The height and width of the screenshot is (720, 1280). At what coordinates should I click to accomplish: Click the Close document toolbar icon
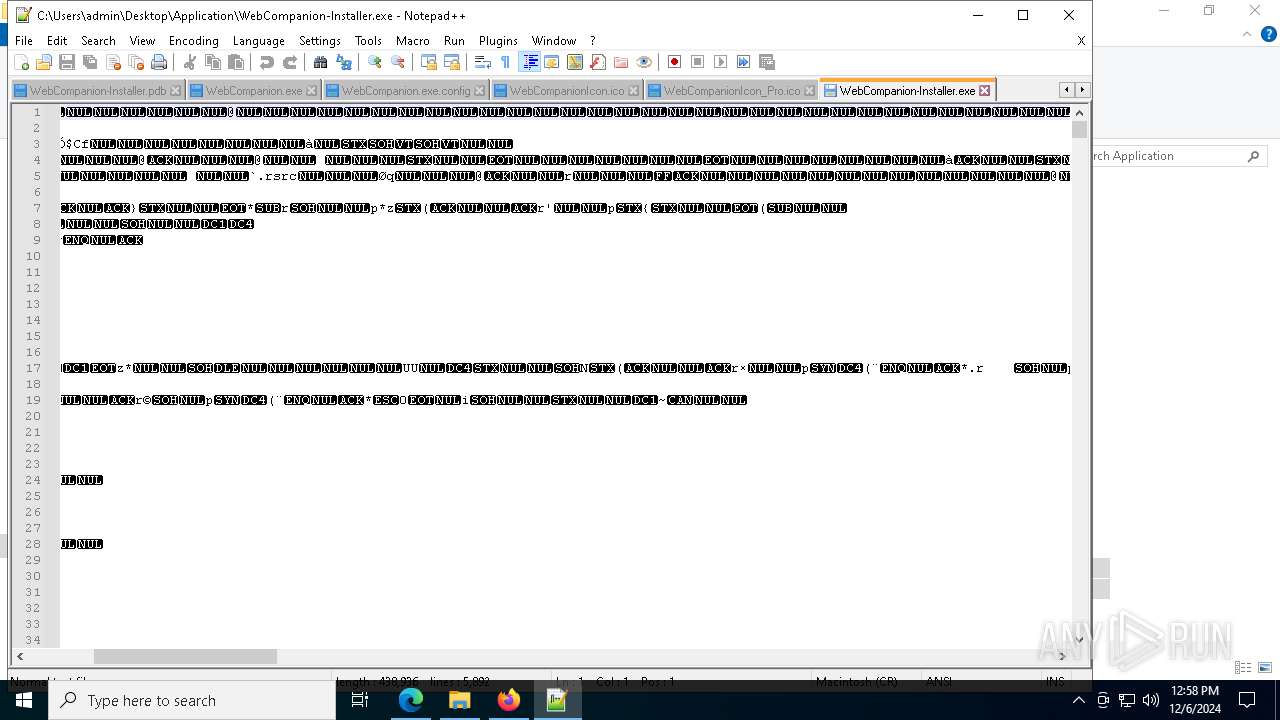[x=113, y=62]
